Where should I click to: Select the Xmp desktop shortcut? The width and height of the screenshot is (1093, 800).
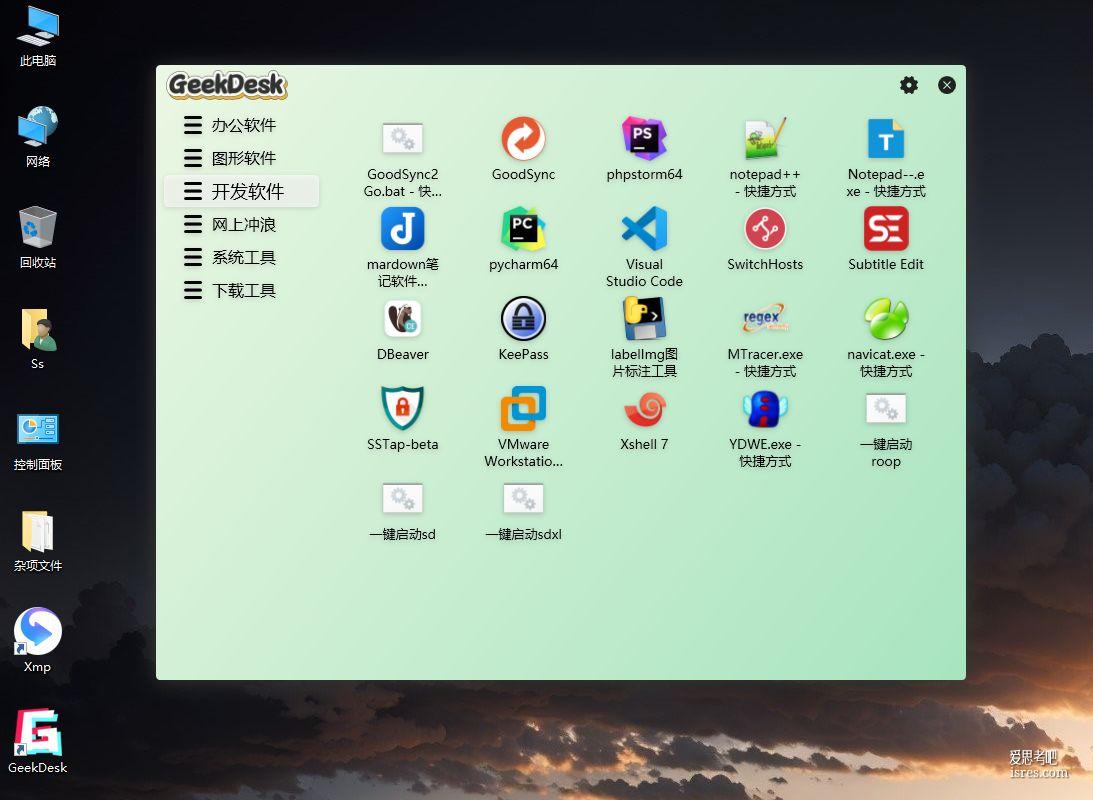point(38,640)
